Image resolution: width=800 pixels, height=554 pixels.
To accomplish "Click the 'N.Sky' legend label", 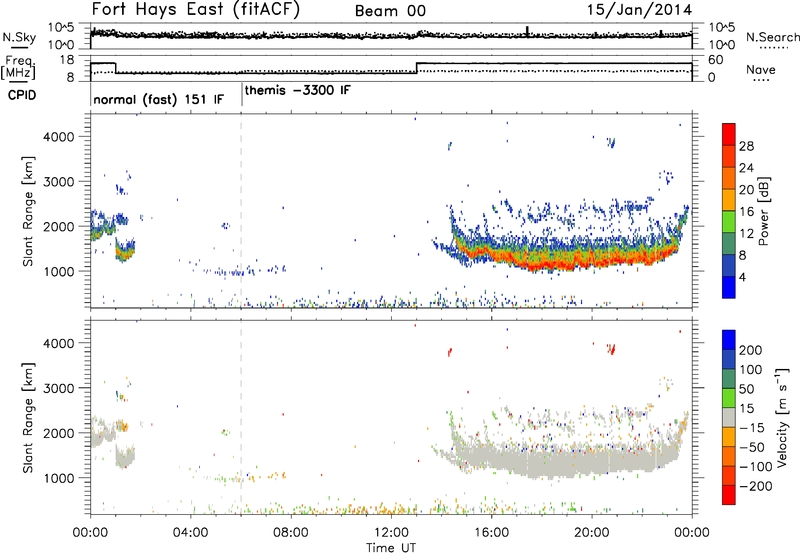I will pyautogui.click(x=19, y=37).
